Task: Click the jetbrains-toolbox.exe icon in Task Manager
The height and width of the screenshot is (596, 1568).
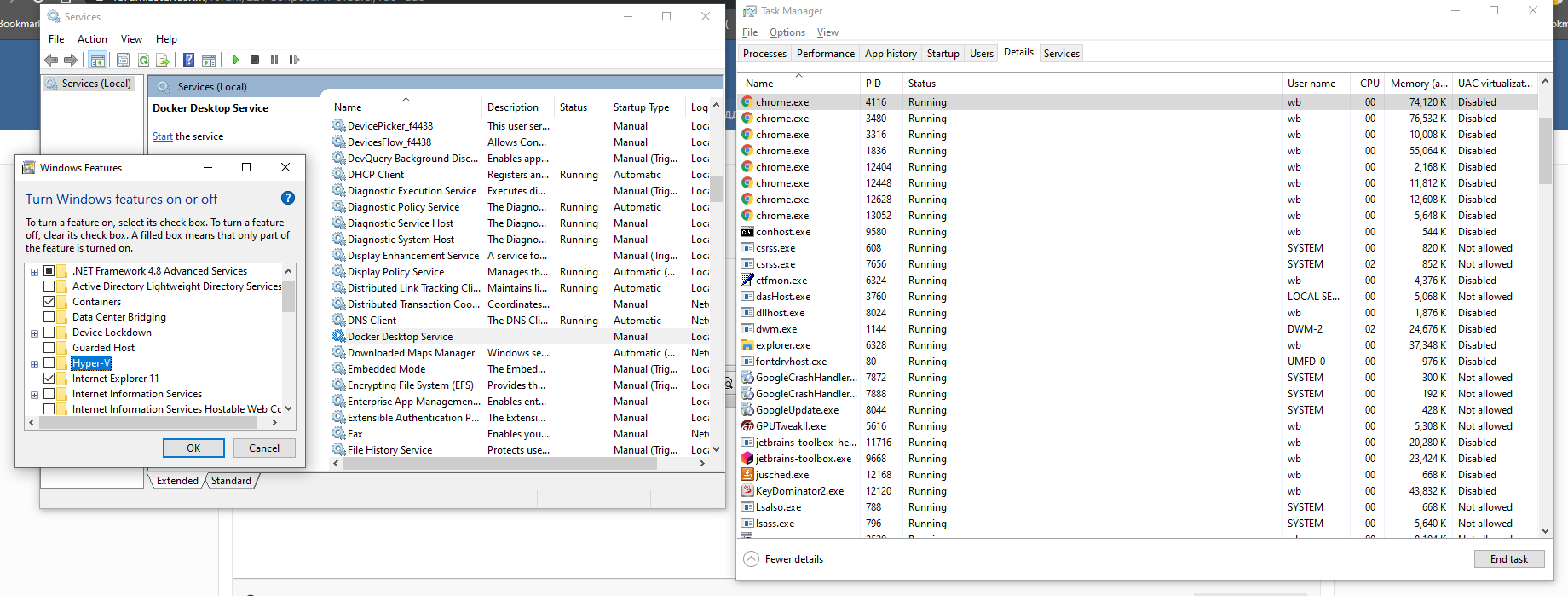Action: [x=747, y=459]
